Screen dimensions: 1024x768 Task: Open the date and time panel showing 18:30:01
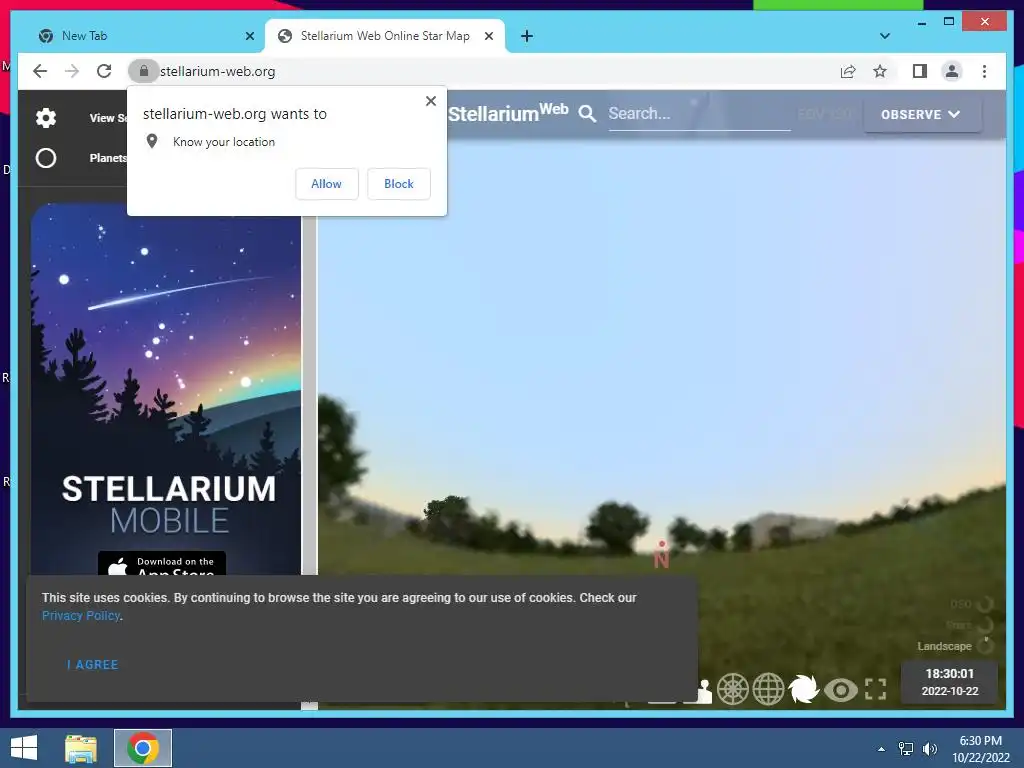click(x=950, y=682)
